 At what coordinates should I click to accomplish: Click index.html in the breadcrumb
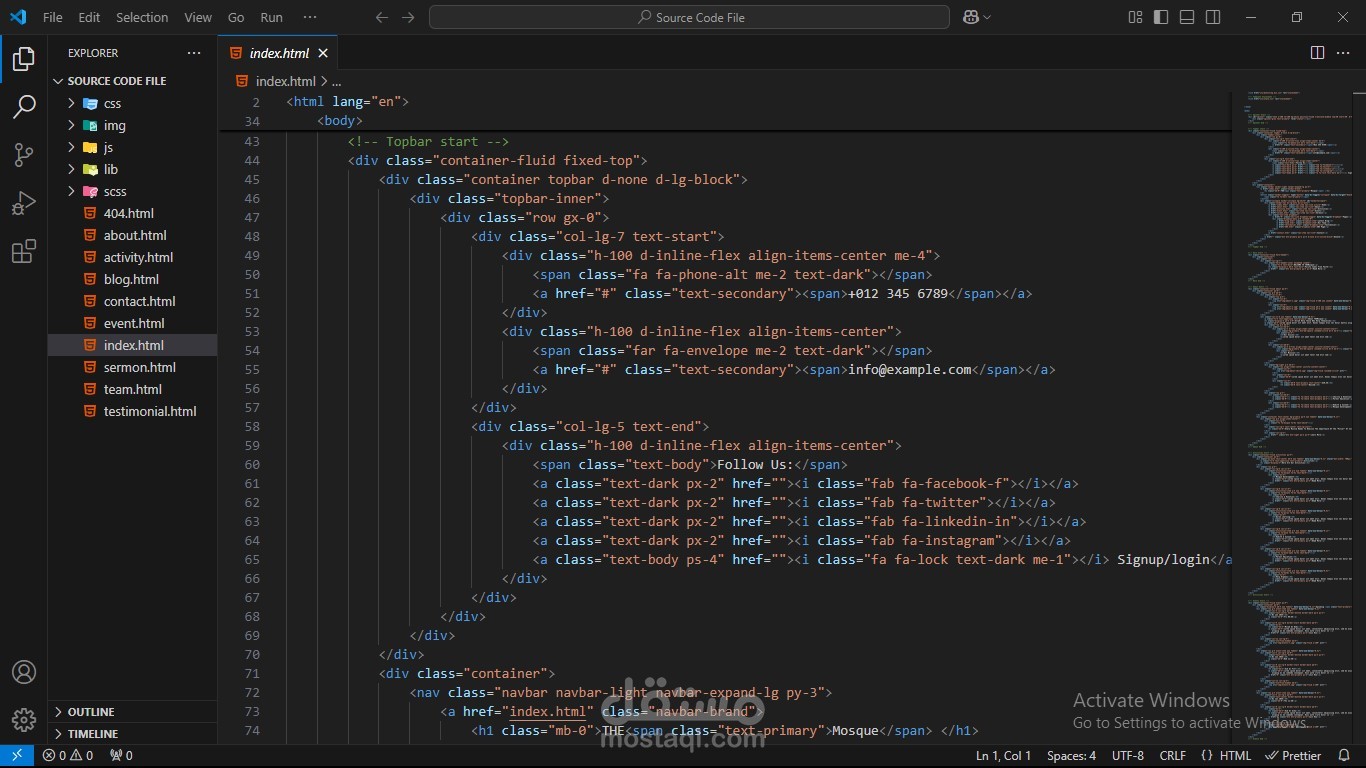point(285,81)
